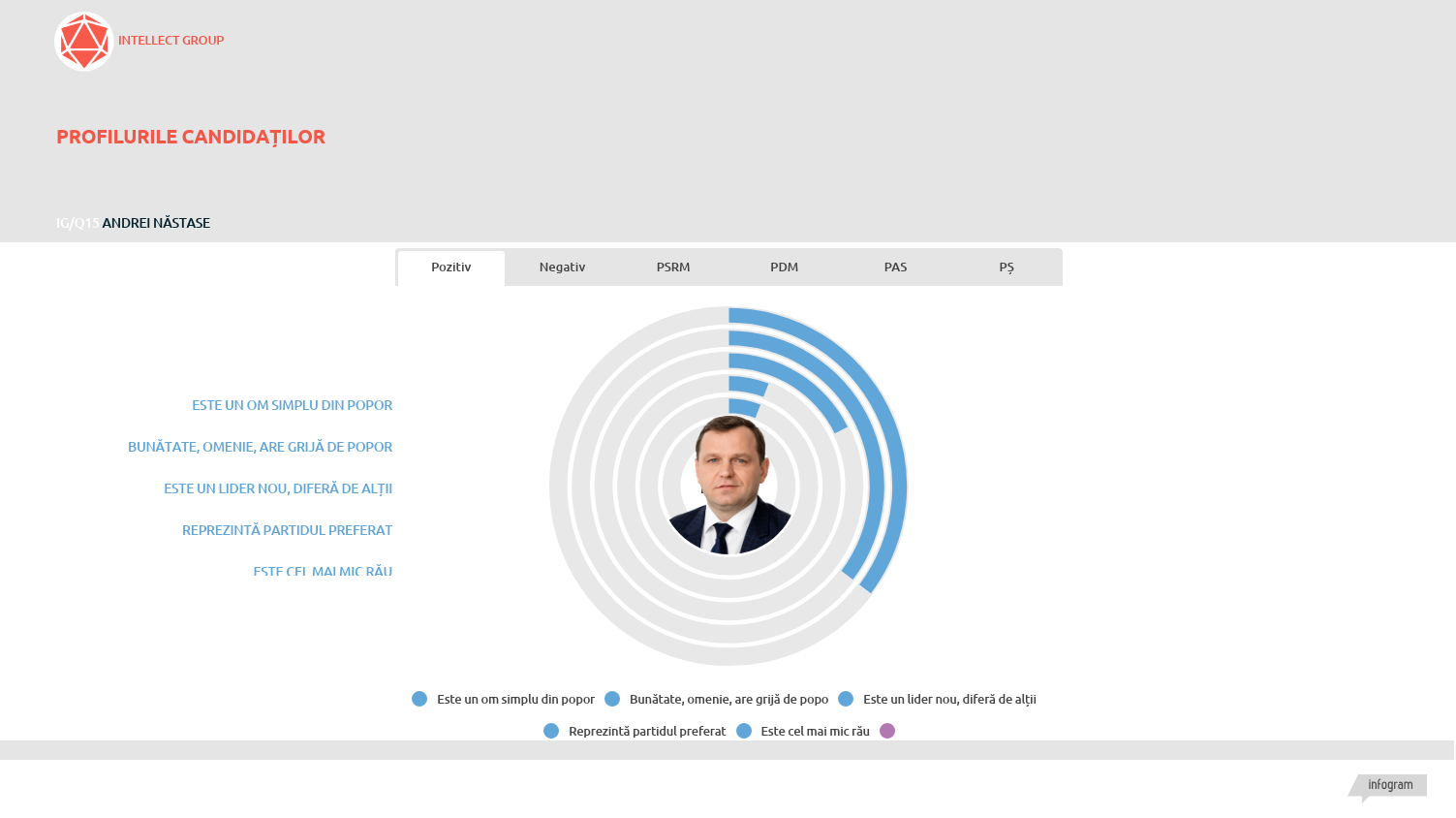Click the purple legend dot
The image size is (1456, 818).
tap(887, 731)
